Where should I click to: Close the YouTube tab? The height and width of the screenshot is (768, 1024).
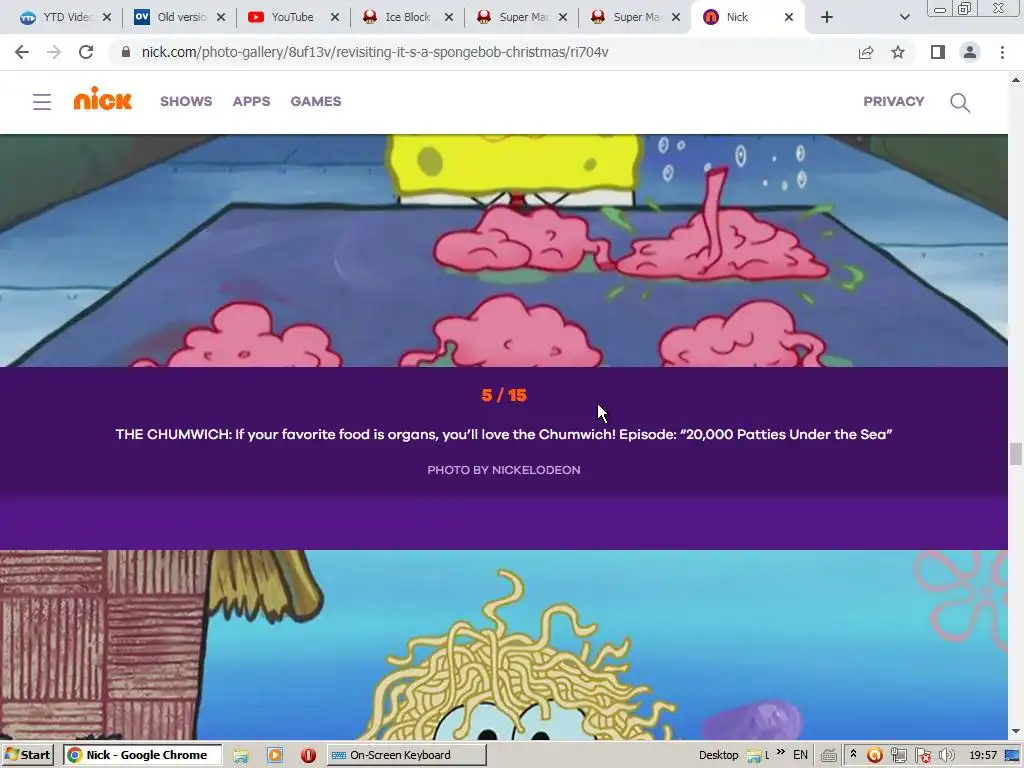point(335,17)
